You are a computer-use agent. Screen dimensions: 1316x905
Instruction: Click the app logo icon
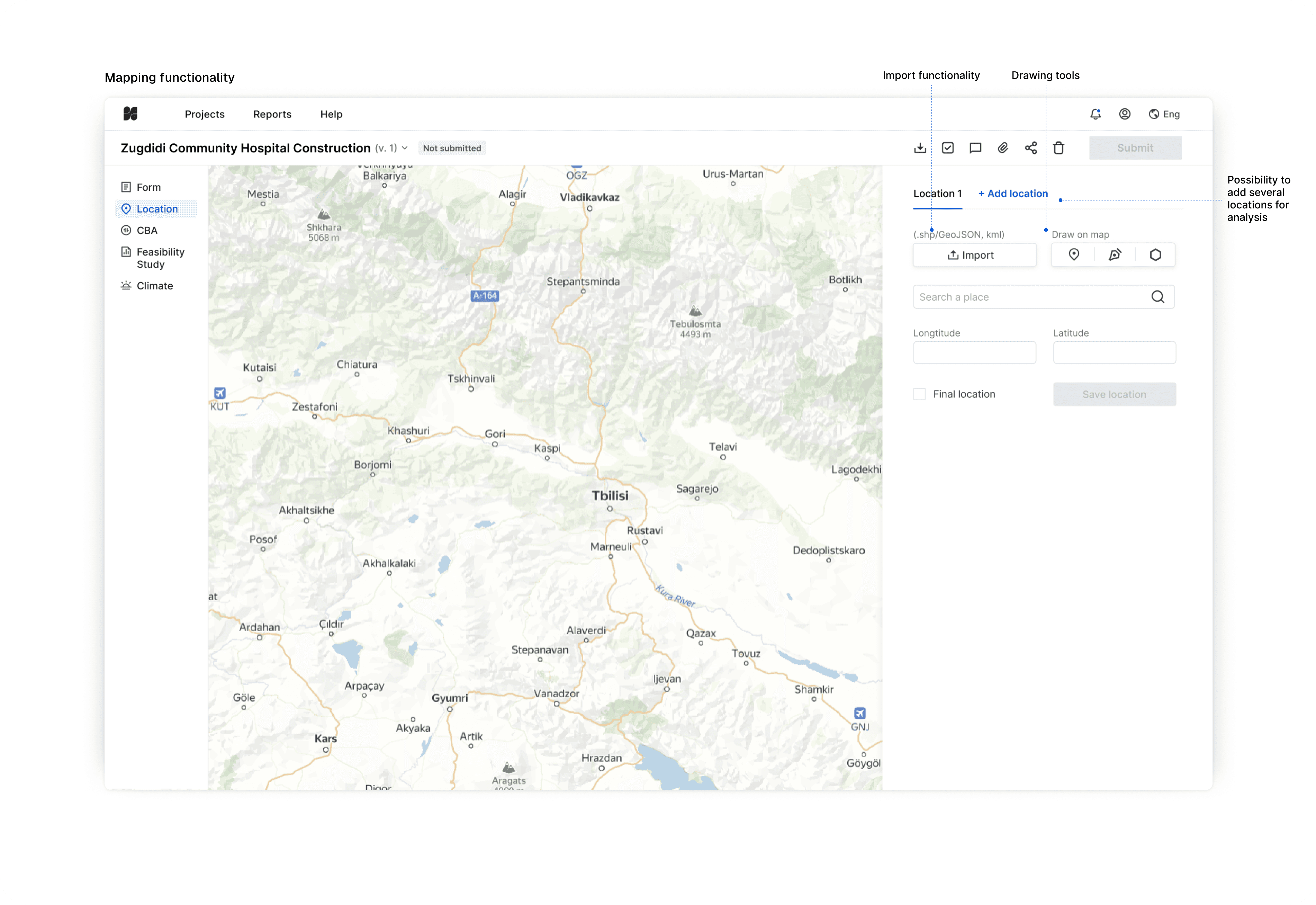point(130,114)
